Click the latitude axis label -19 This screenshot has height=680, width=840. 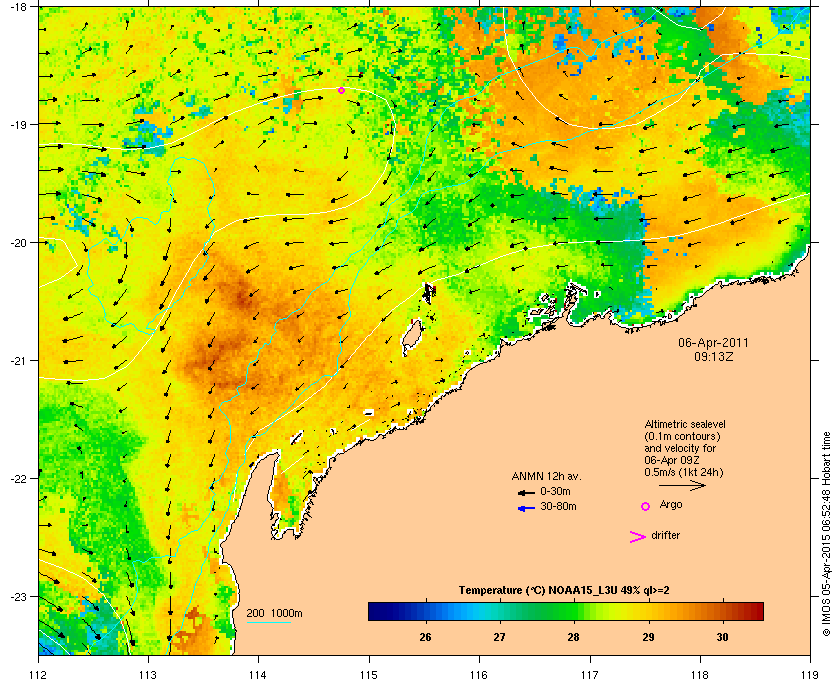[x=18, y=124]
